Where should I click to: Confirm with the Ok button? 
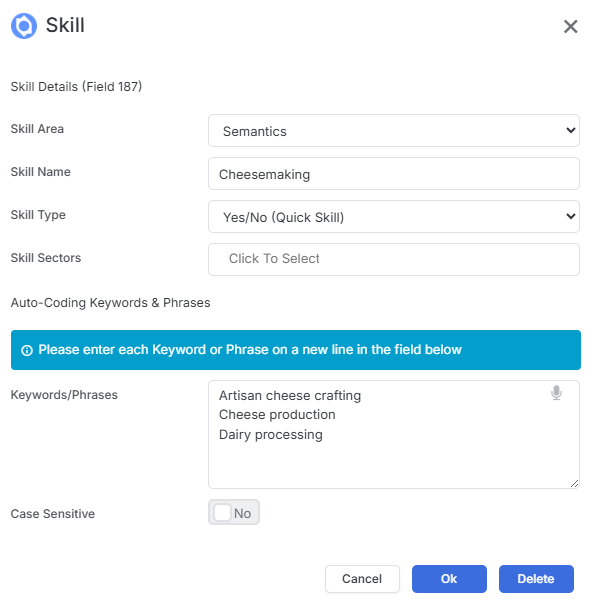[449, 579]
